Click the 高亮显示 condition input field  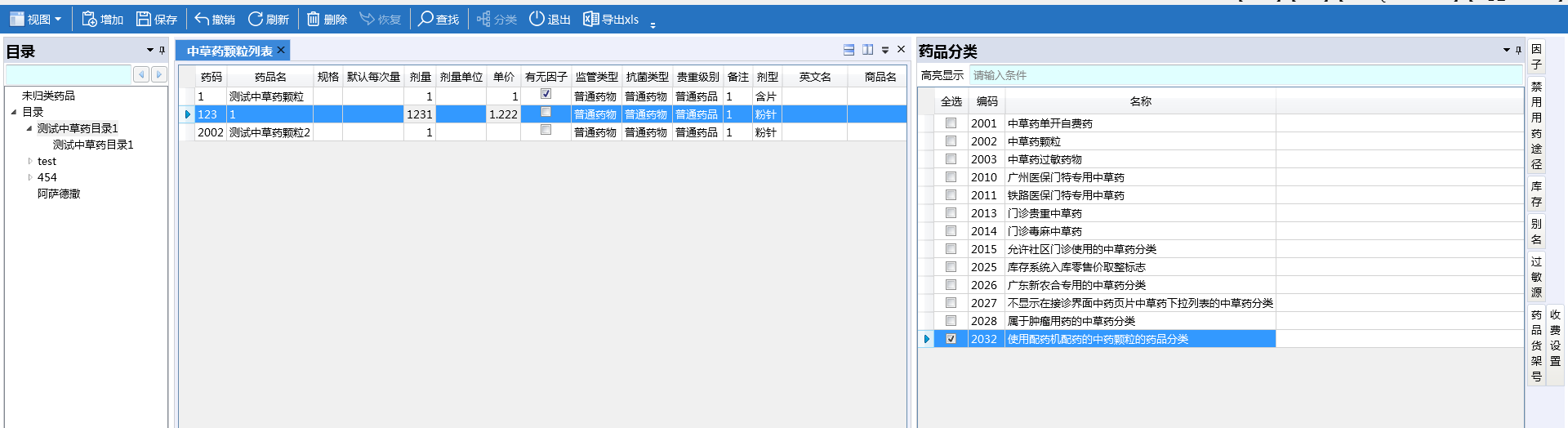pos(1245,75)
